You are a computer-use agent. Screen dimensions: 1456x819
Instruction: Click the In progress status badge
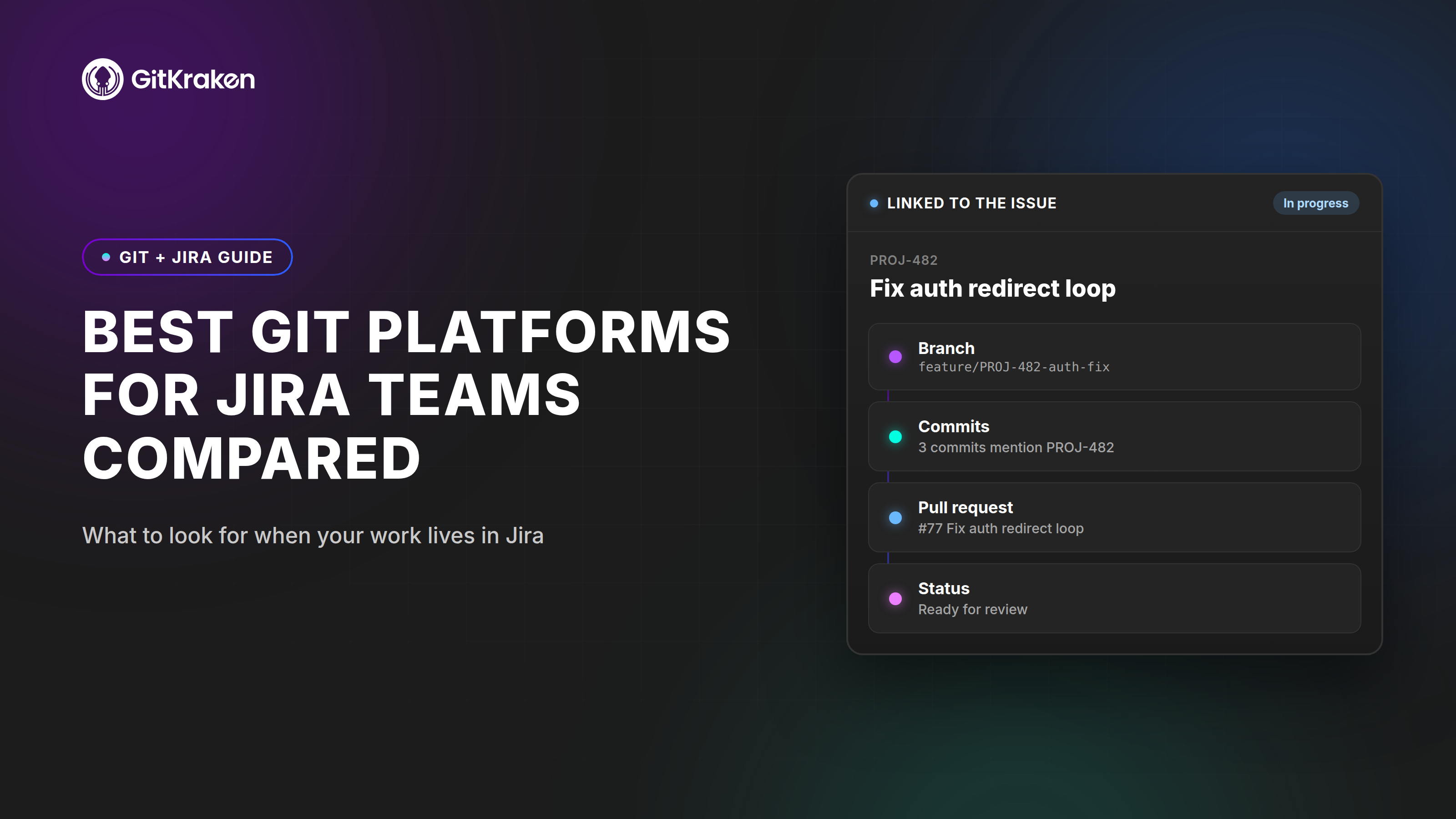coord(1315,203)
